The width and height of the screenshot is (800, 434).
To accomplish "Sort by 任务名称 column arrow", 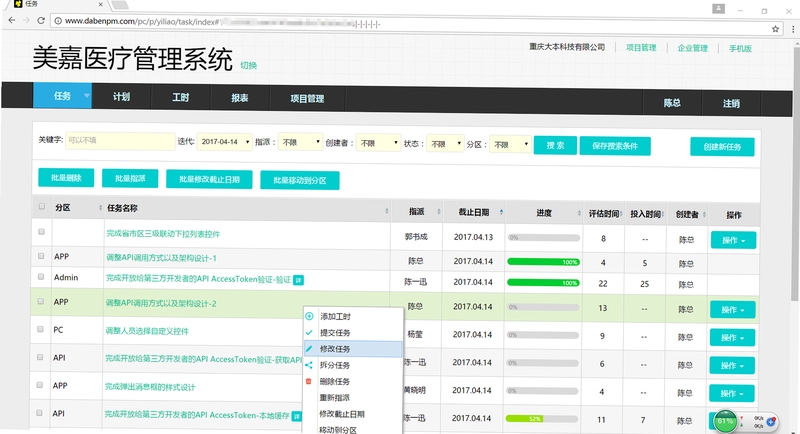I will click(387, 211).
